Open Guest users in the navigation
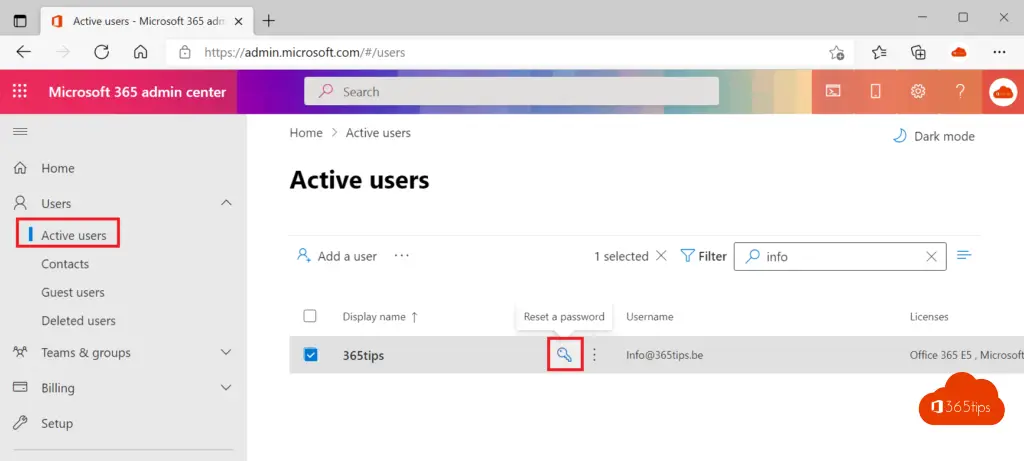The height and width of the screenshot is (461, 1024). 72,293
